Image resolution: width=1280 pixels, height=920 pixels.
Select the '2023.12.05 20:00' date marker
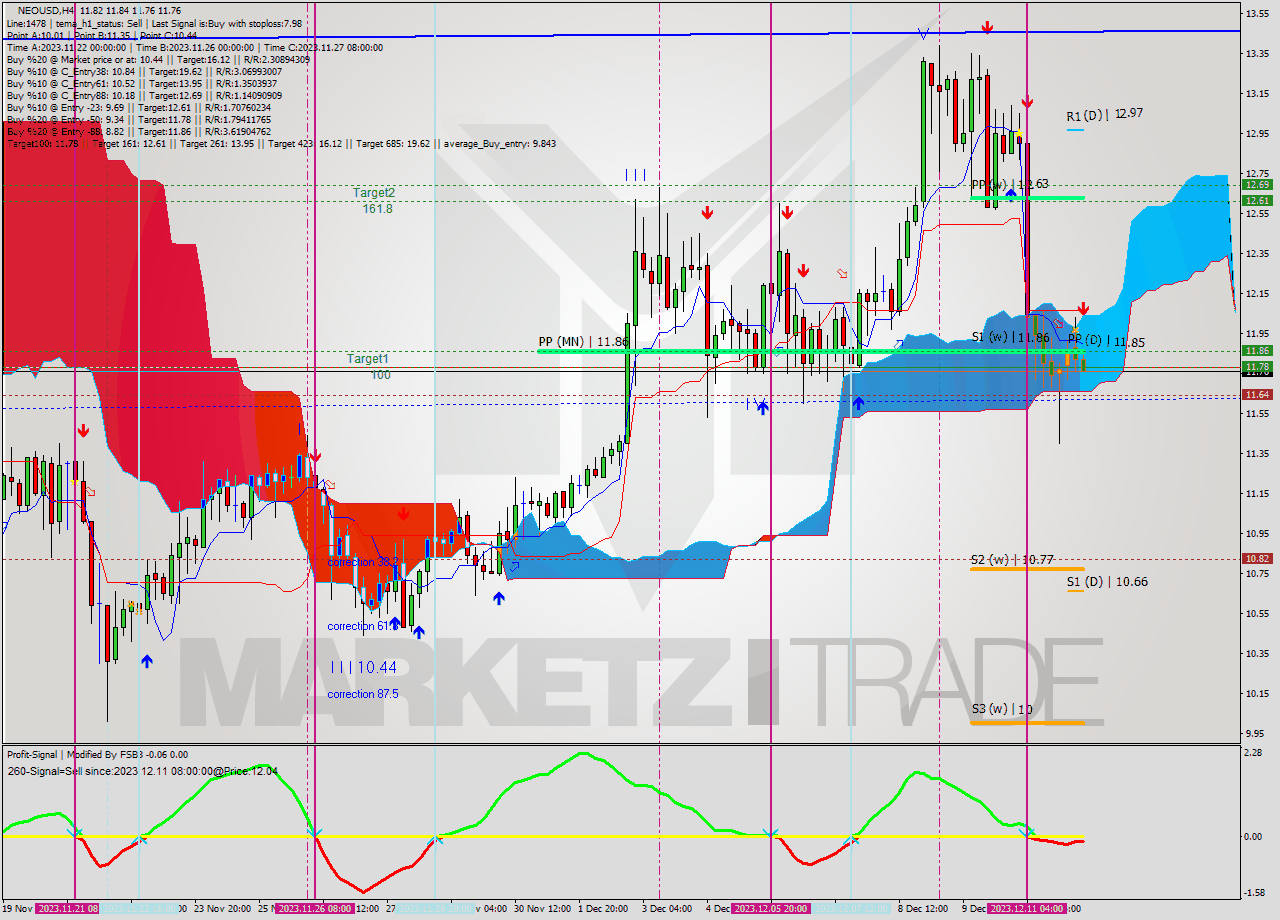point(770,909)
